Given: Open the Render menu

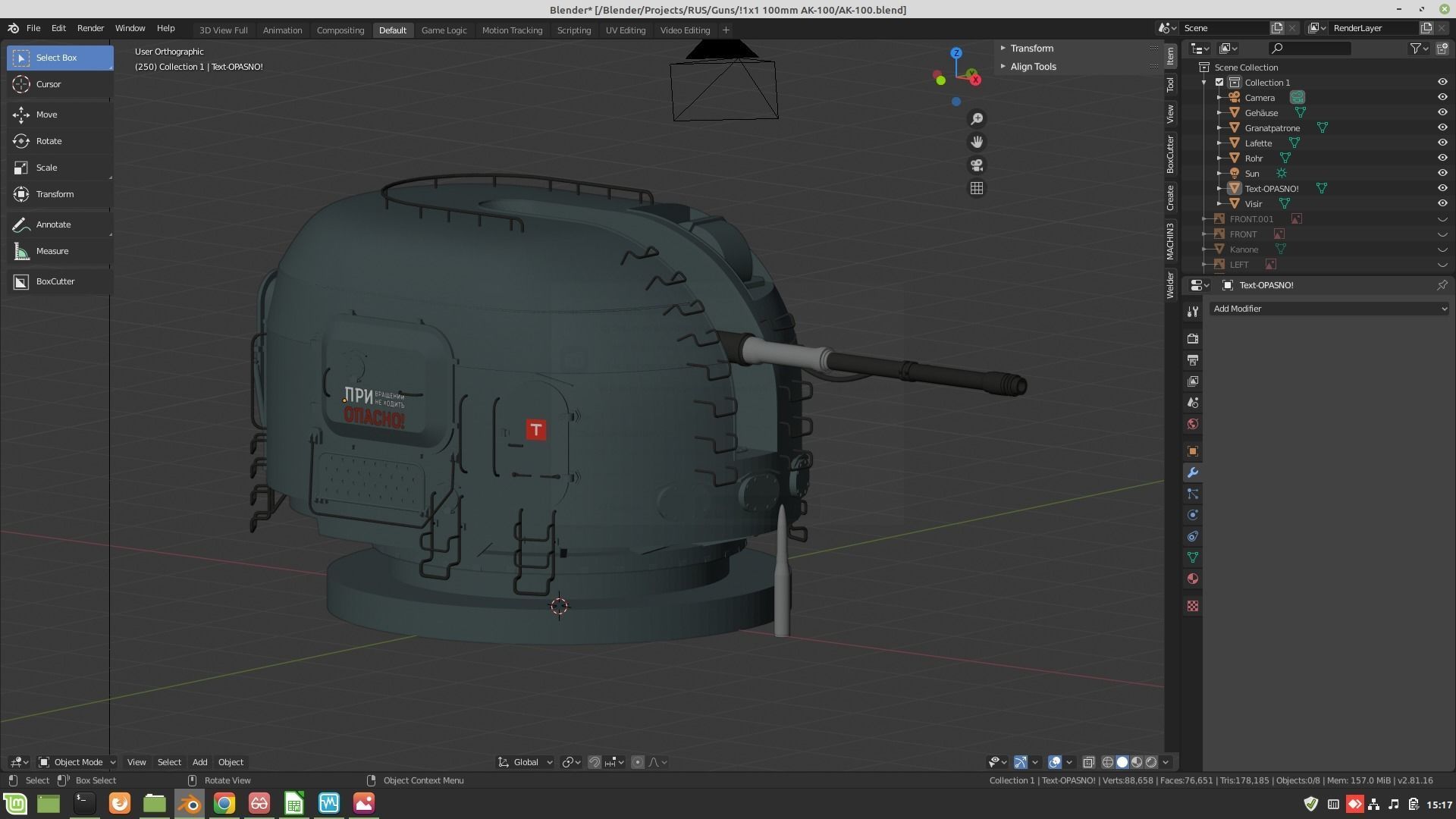Looking at the screenshot, I should pyautogui.click(x=90, y=28).
